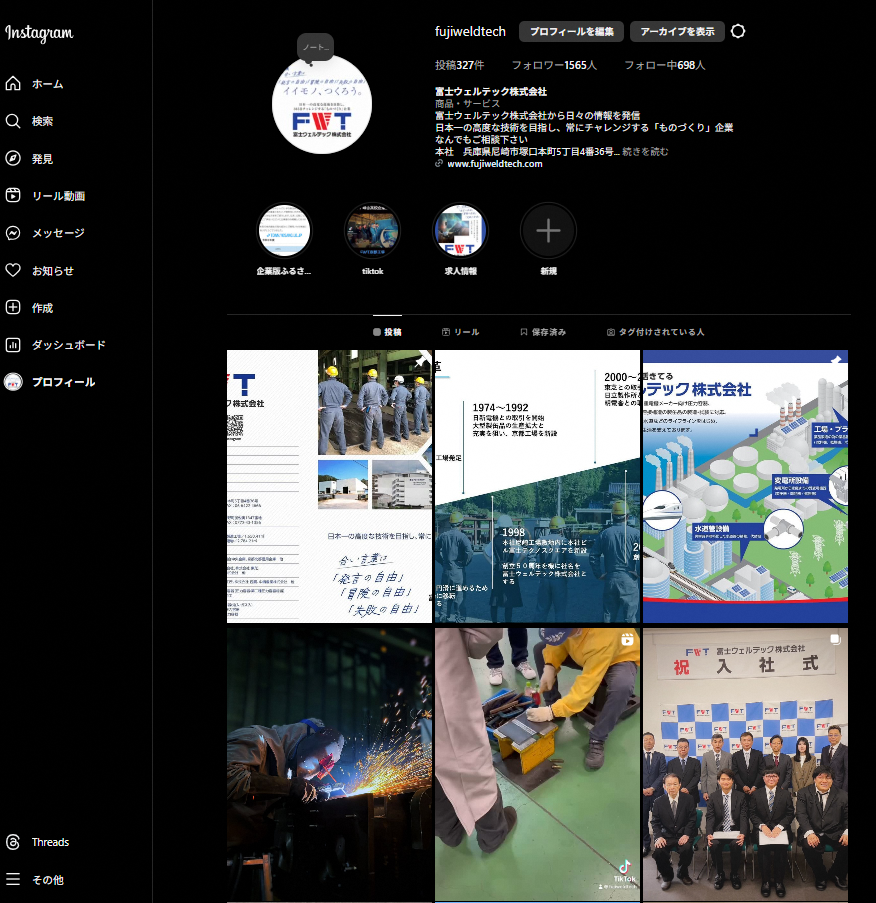The image size is (876, 903).
Task: Open the Explore compass icon
Action: click(13, 158)
